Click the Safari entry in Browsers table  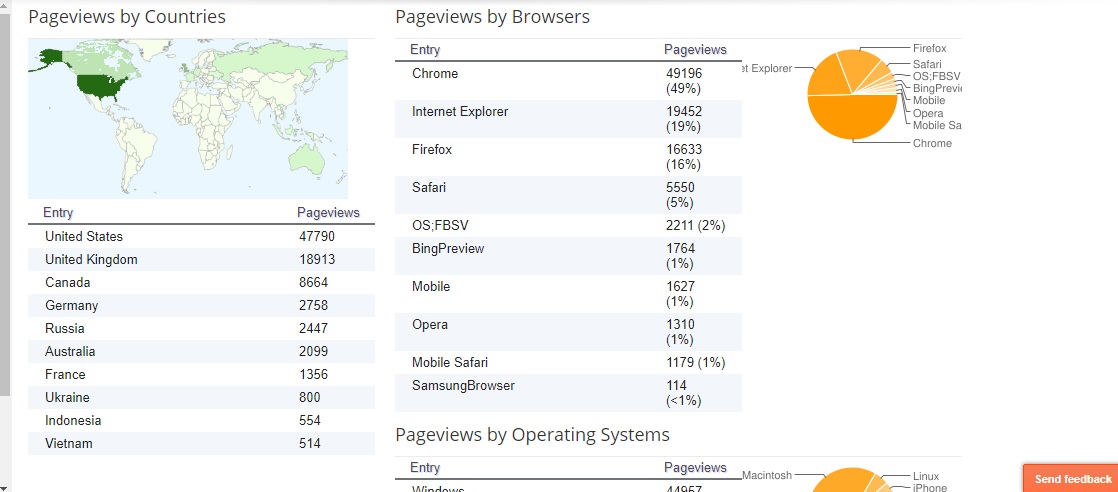(x=429, y=188)
